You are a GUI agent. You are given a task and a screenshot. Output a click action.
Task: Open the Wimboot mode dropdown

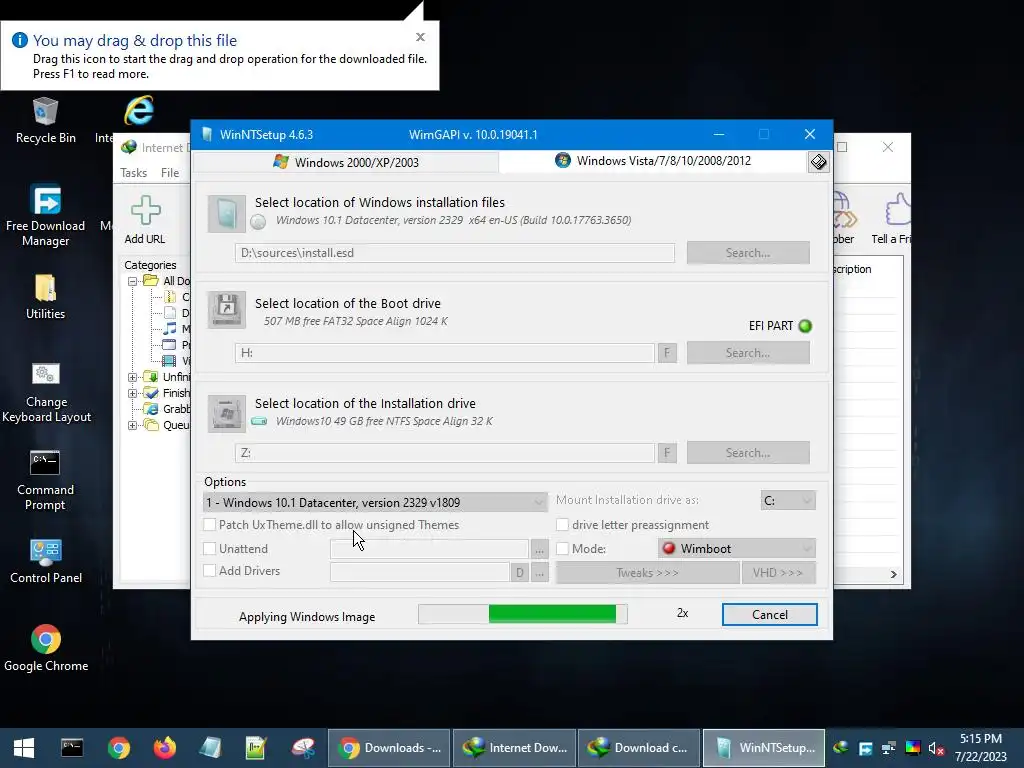point(737,549)
